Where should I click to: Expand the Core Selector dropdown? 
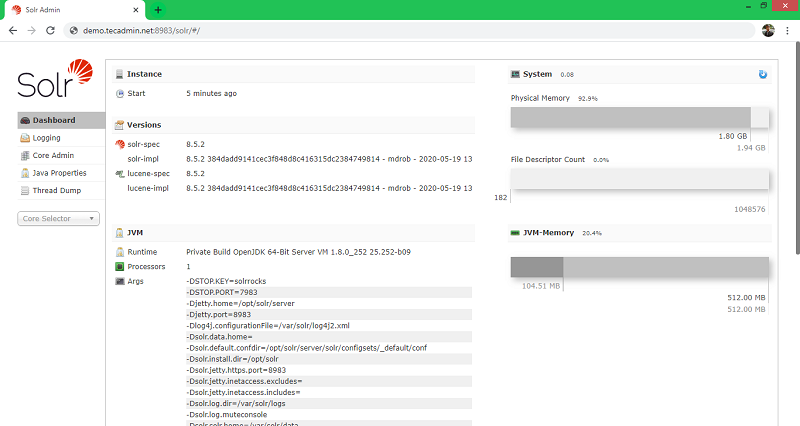(58, 218)
